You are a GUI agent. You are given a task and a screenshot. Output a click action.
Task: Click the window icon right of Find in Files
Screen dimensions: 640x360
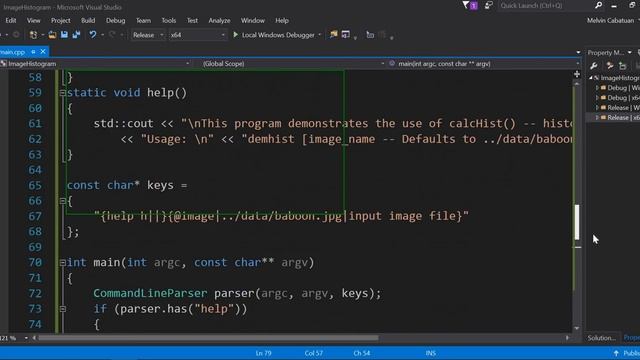tap(346, 35)
